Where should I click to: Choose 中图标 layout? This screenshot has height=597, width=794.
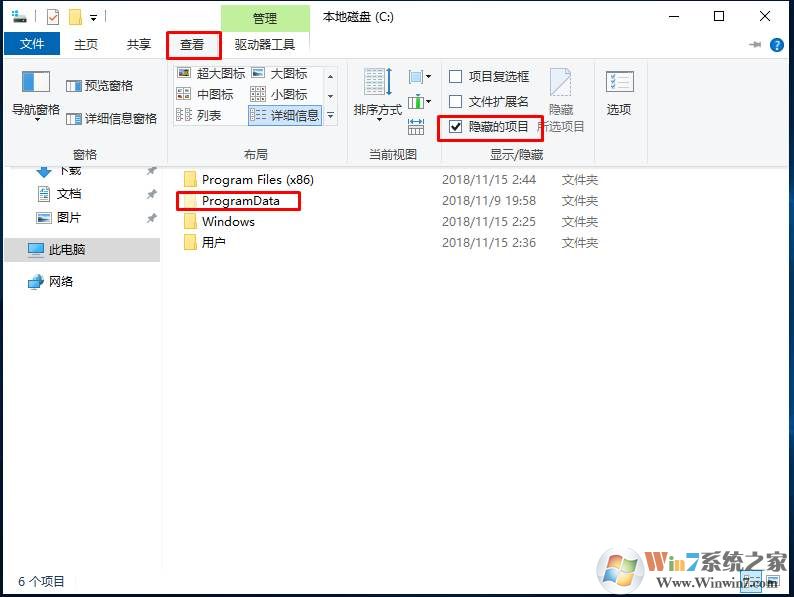[205, 94]
